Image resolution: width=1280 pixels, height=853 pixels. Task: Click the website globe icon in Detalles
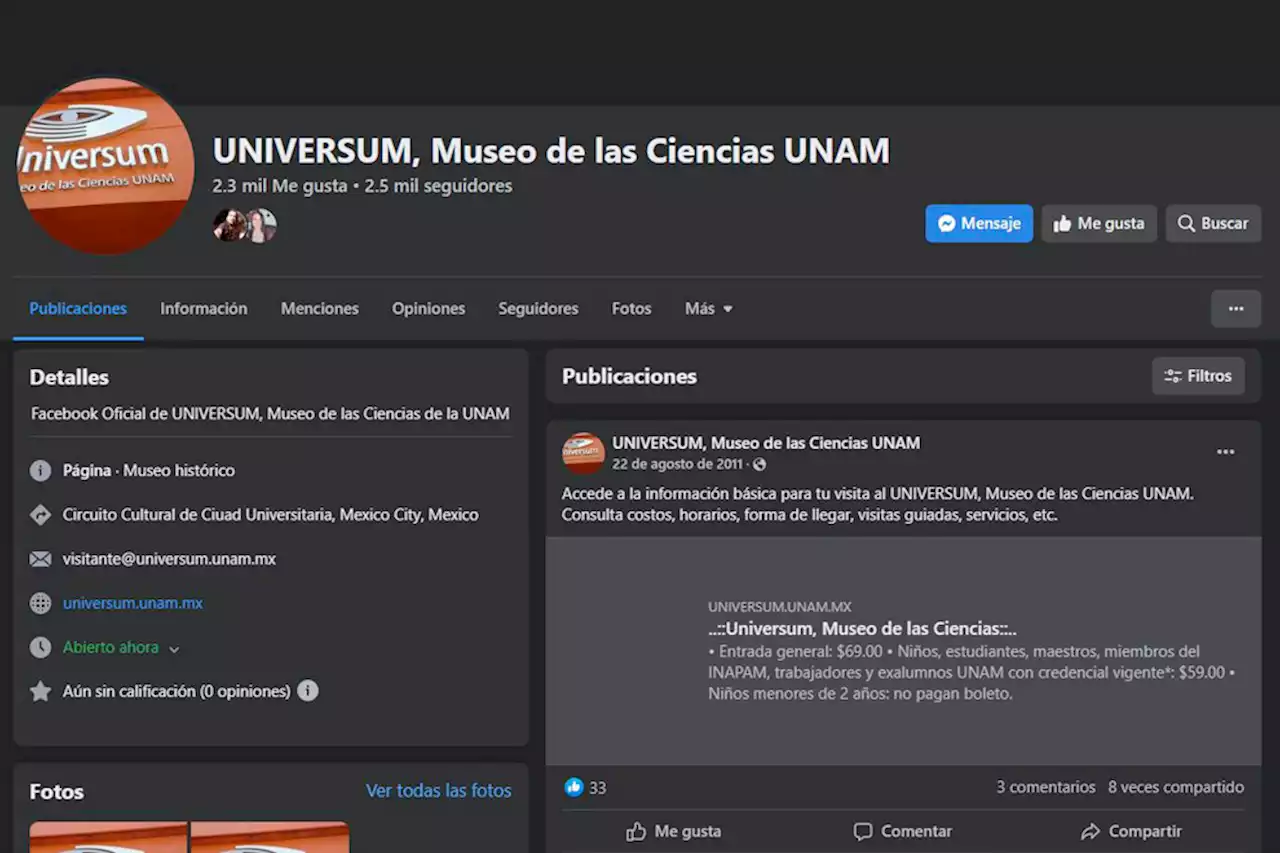point(40,603)
